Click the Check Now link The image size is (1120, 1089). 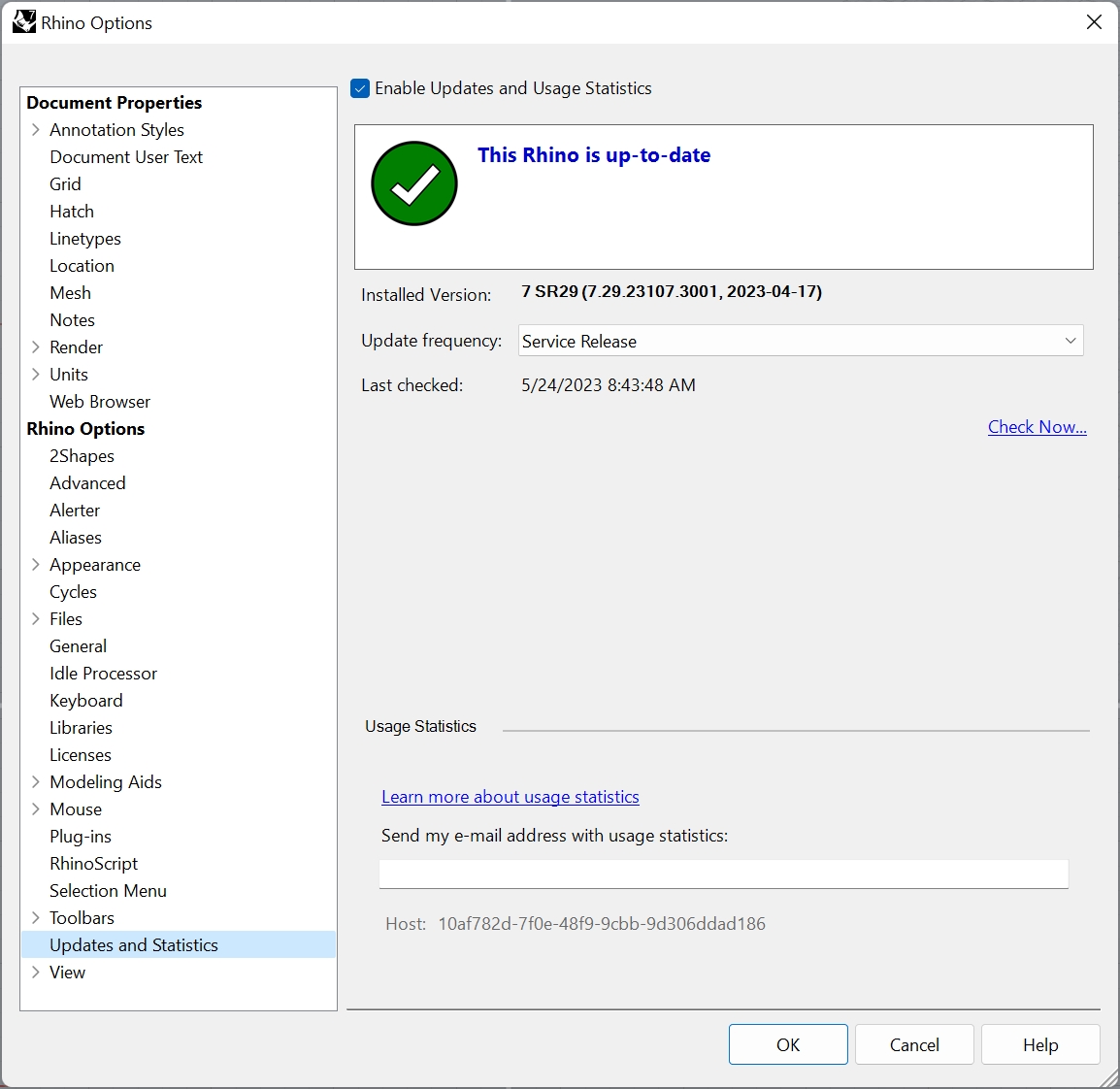(1037, 427)
